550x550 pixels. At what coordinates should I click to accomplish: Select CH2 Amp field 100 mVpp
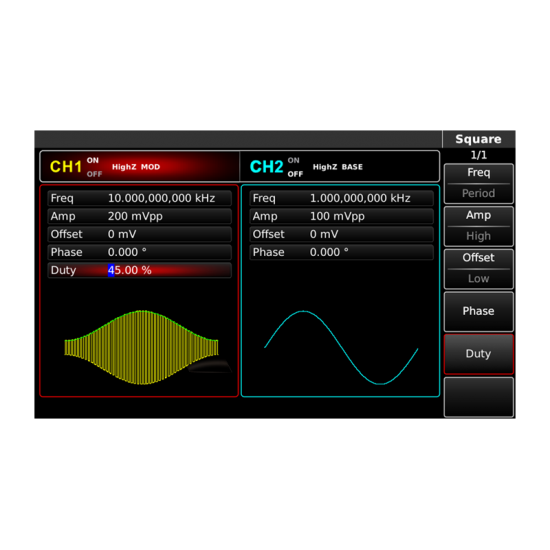342,216
